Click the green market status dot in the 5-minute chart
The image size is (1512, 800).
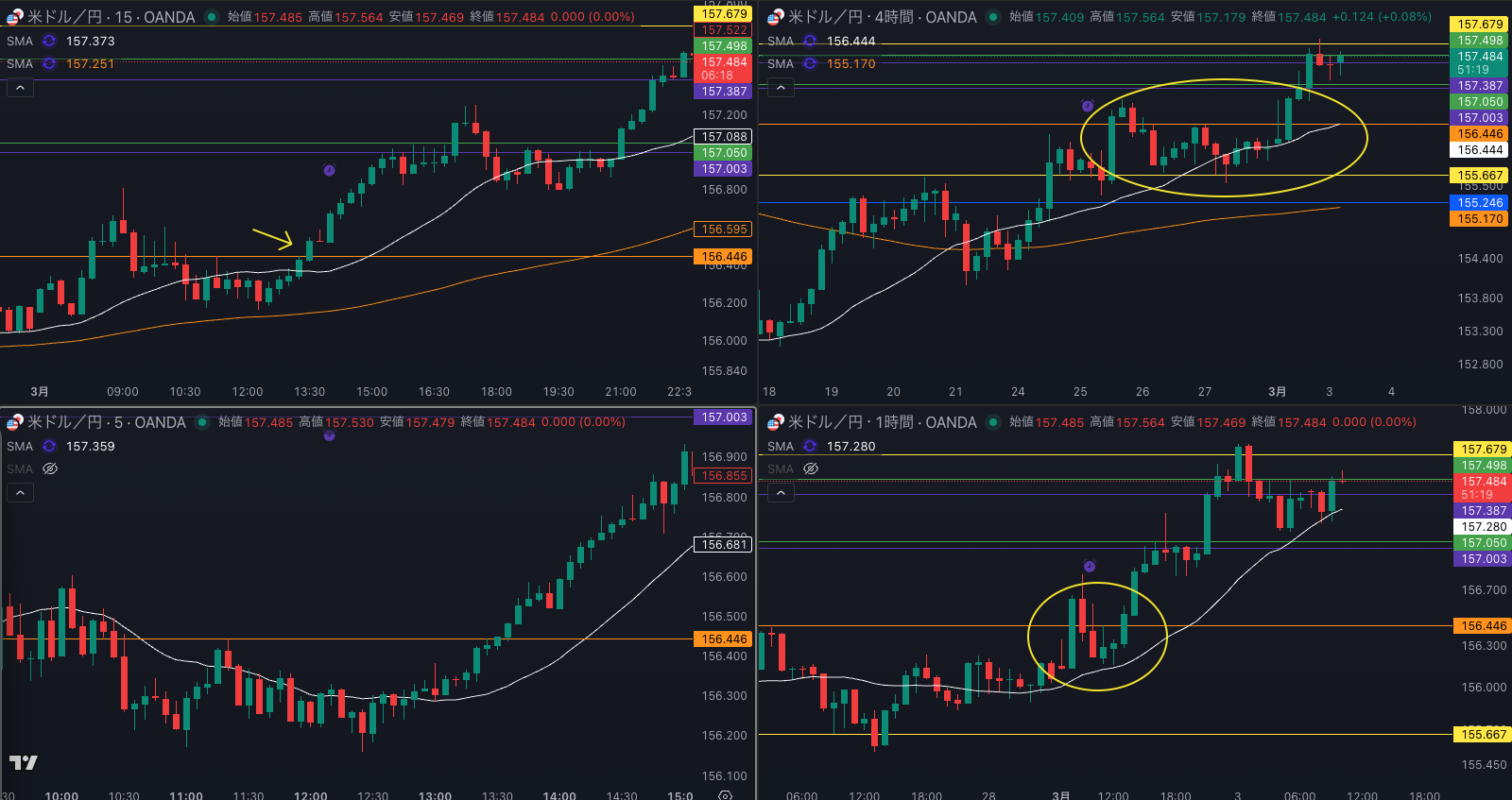(201, 422)
